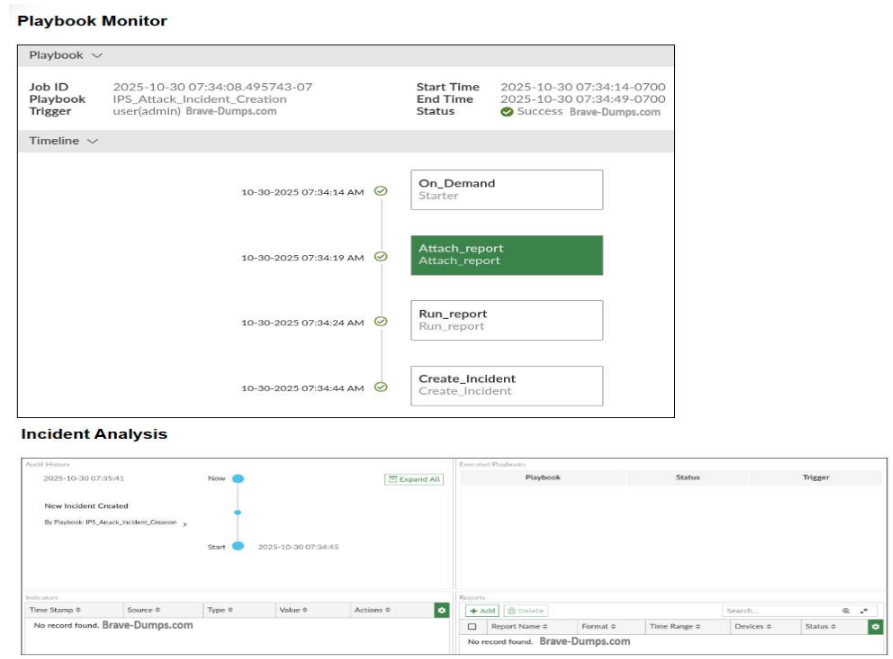This screenshot has width=893, height=659.
Task: Click the Run_report step success check icon
Action: (380, 321)
